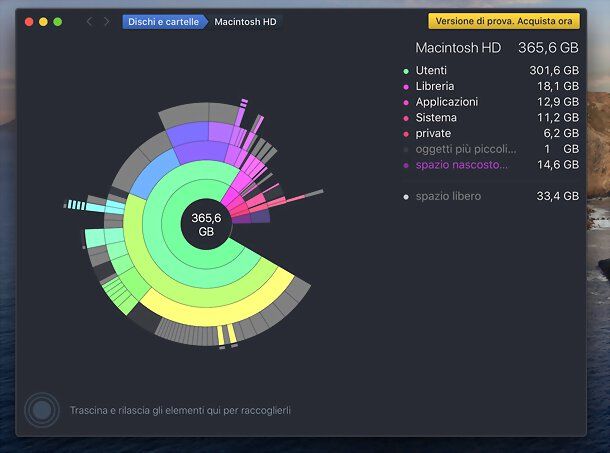Click the pink dot beside Sistema

[x=406, y=118]
